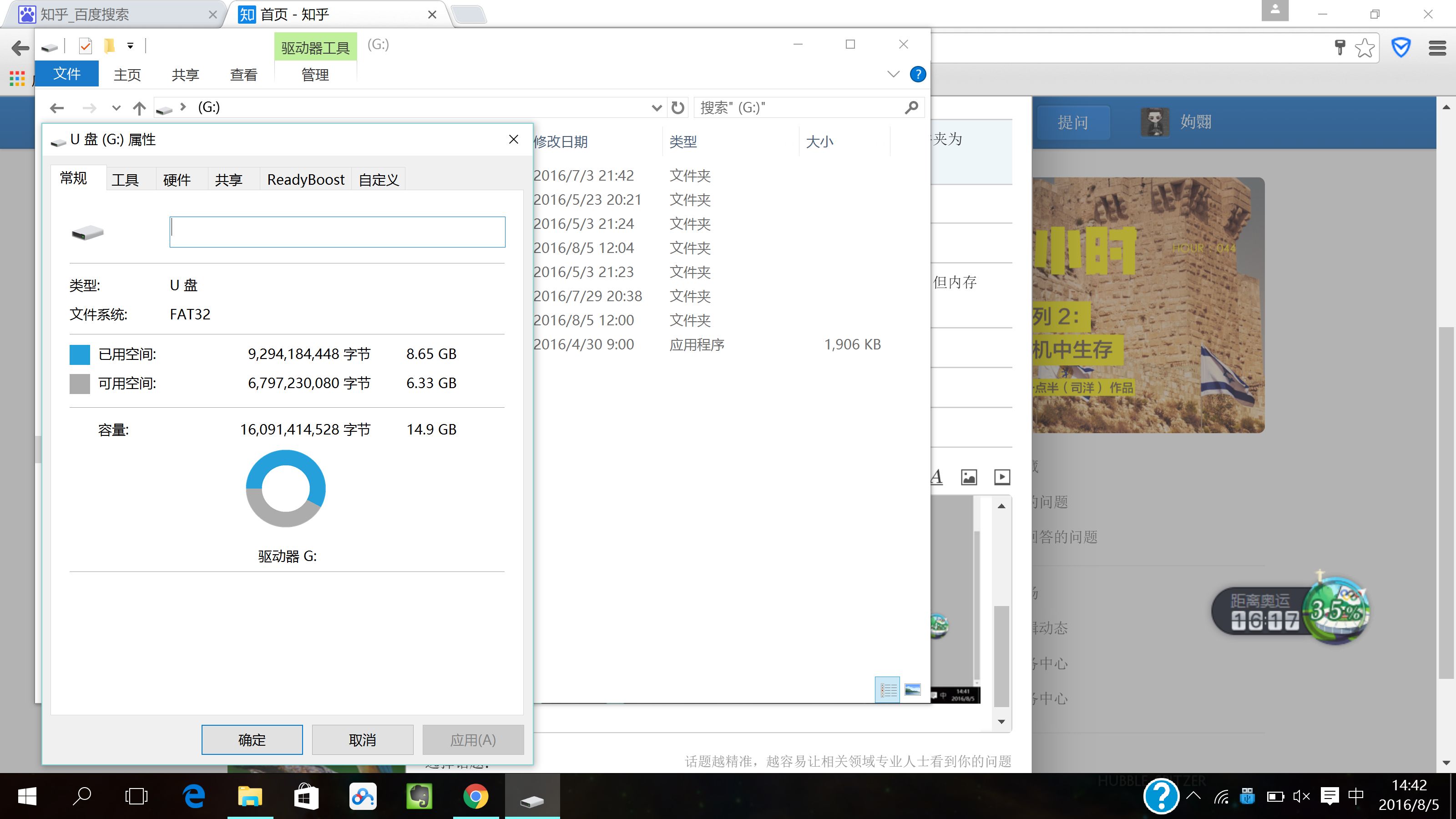Click the Up navigation arrow in File Explorer
This screenshot has height=819, width=1456.
(140, 107)
